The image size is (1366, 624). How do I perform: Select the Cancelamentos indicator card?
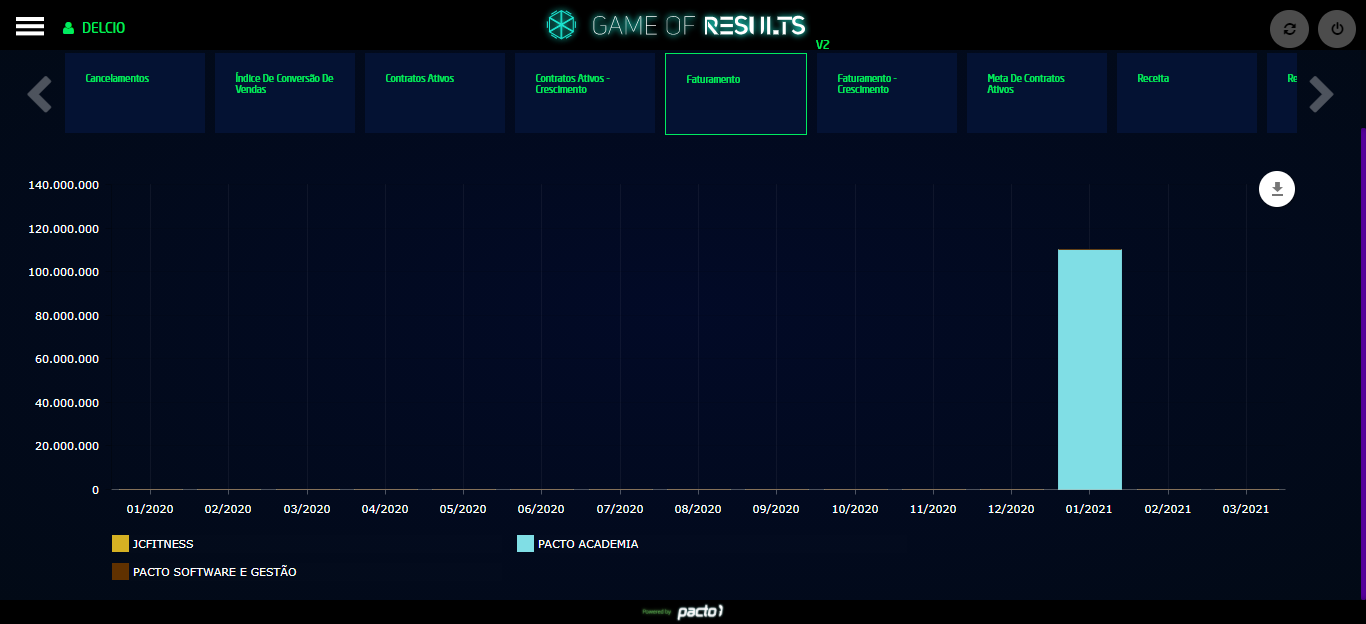point(135,93)
